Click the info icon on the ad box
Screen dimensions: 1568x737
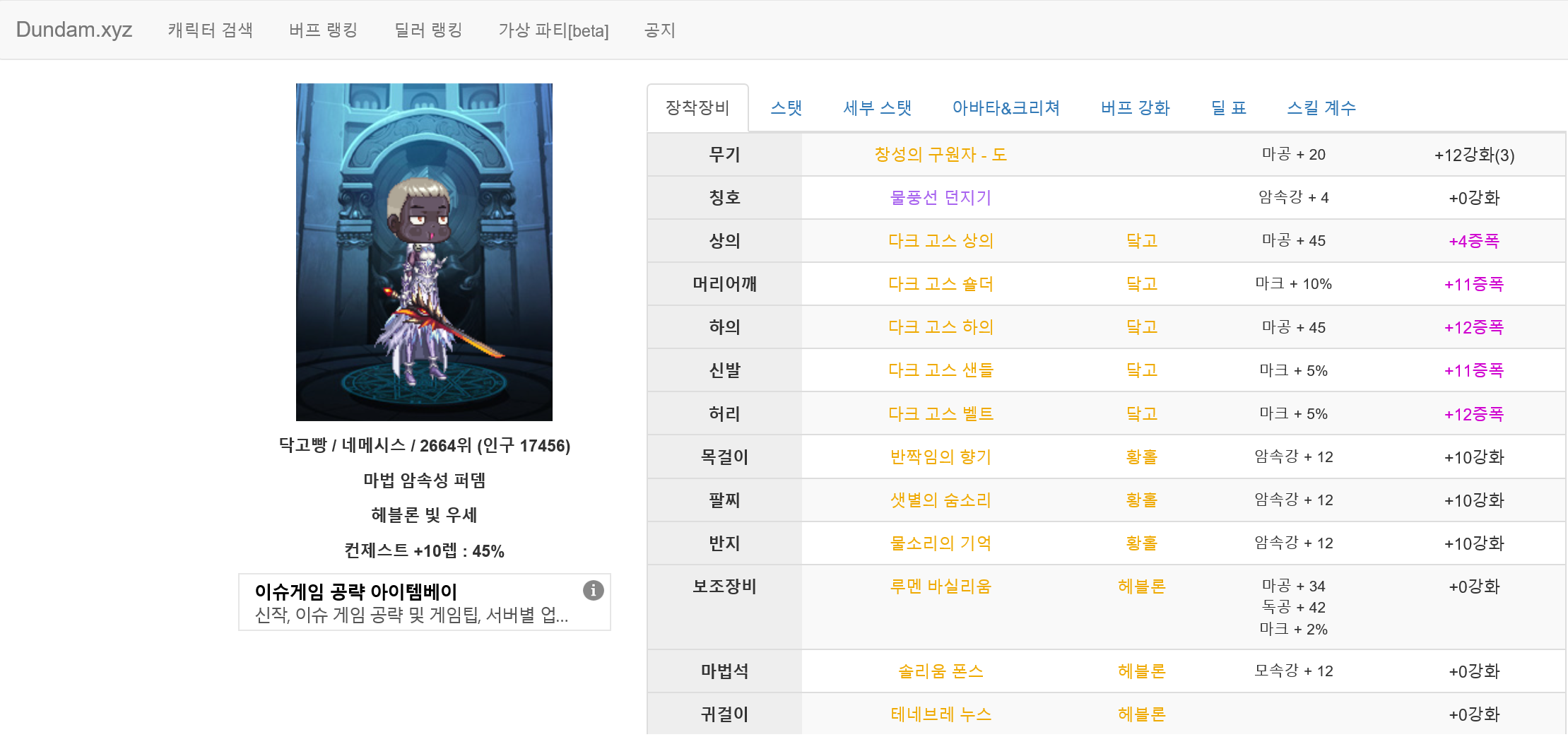tap(593, 590)
